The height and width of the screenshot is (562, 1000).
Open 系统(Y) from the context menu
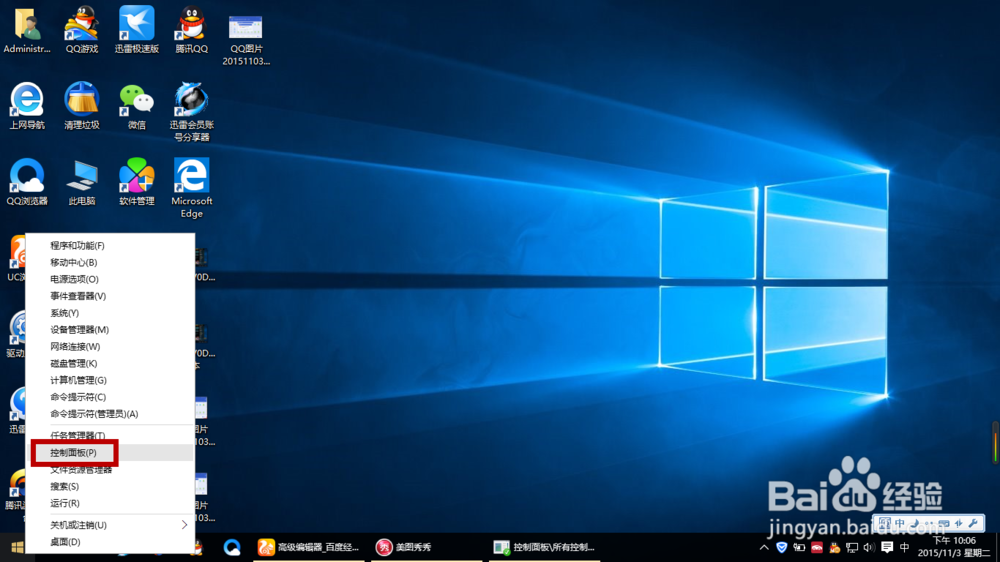[x=110, y=313]
